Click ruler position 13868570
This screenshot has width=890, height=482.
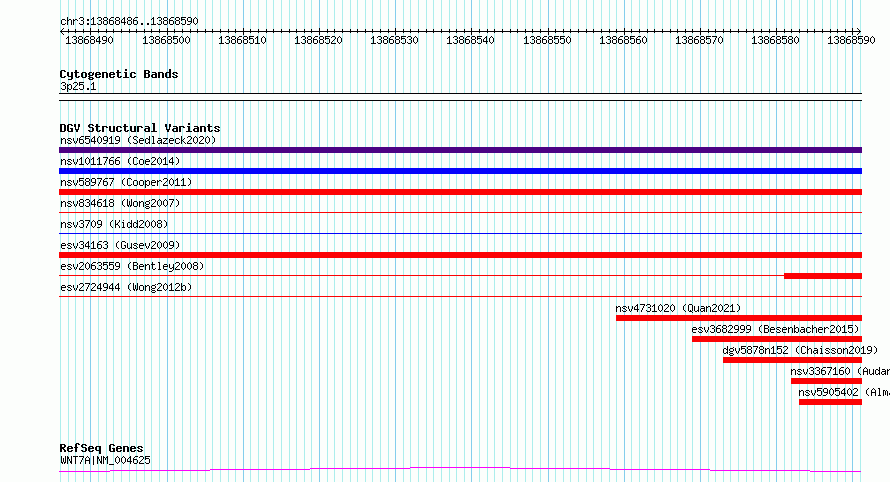click(x=699, y=40)
